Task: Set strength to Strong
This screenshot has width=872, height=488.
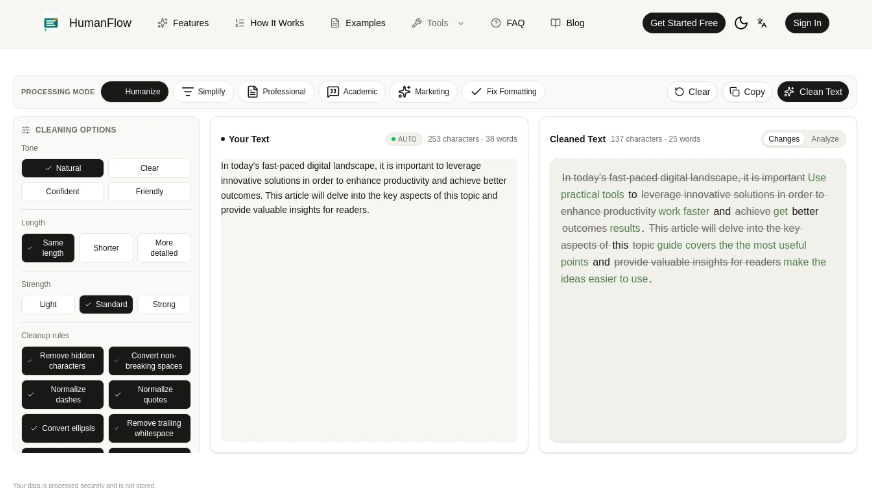Action: coord(164,304)
